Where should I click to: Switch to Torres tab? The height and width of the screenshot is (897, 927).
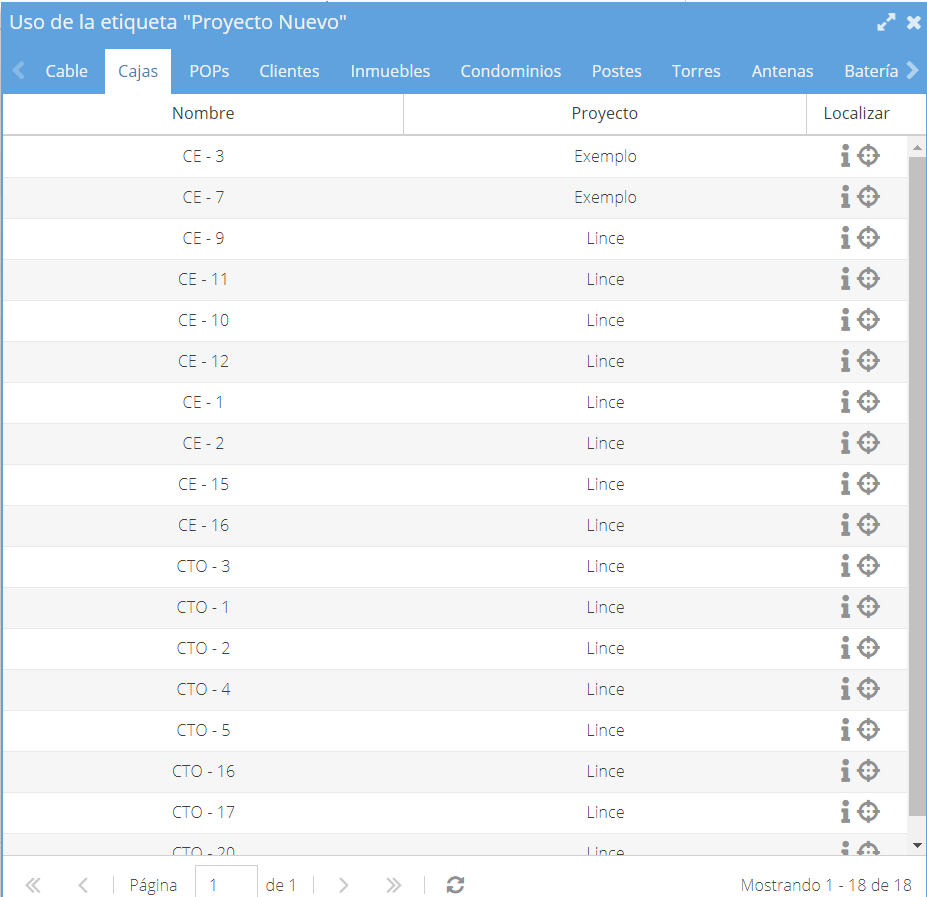696,71
